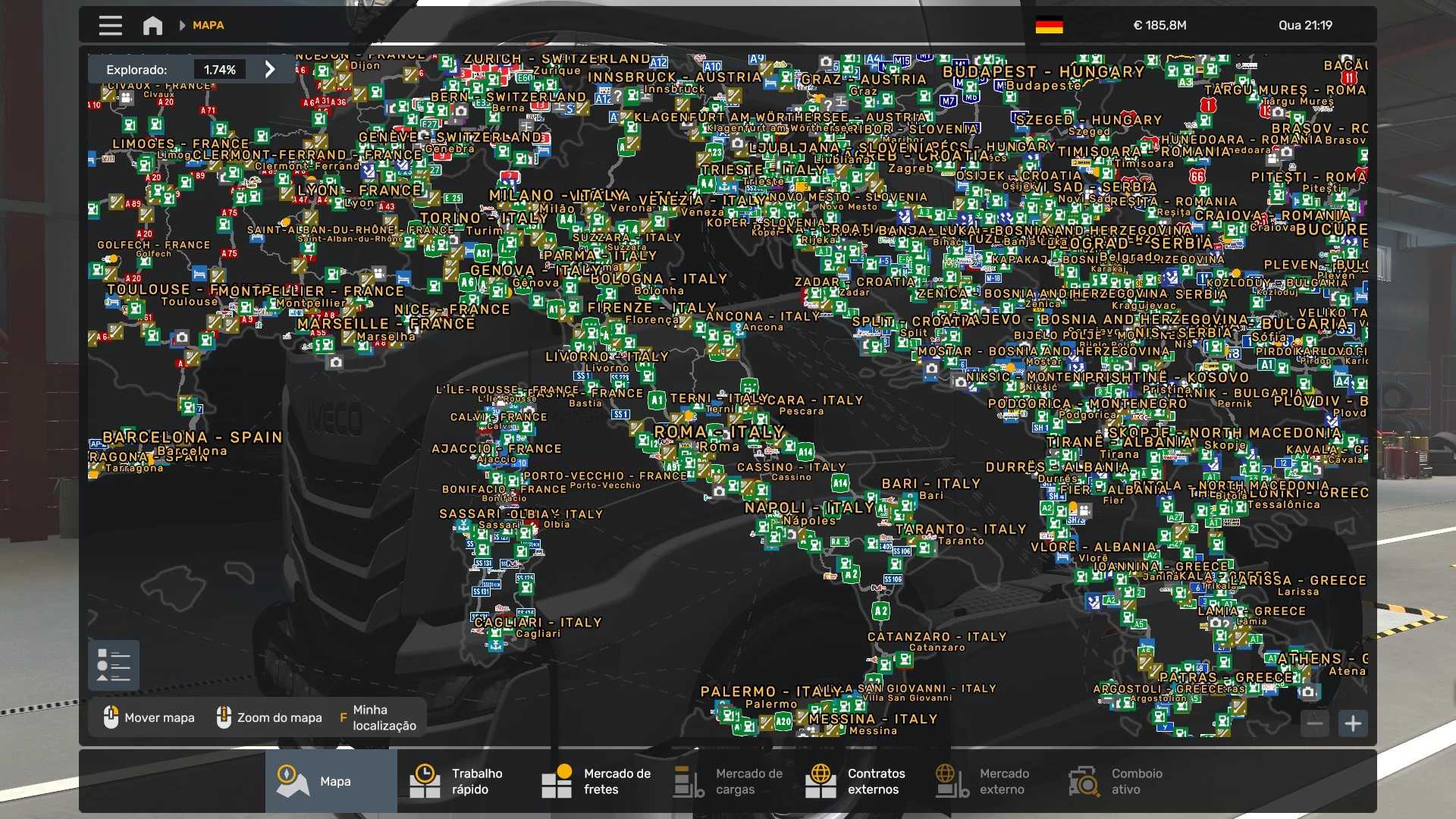Click the ROMA - ITALY city label
Viewport: 1456px width, 819px height.
point(718,431)
